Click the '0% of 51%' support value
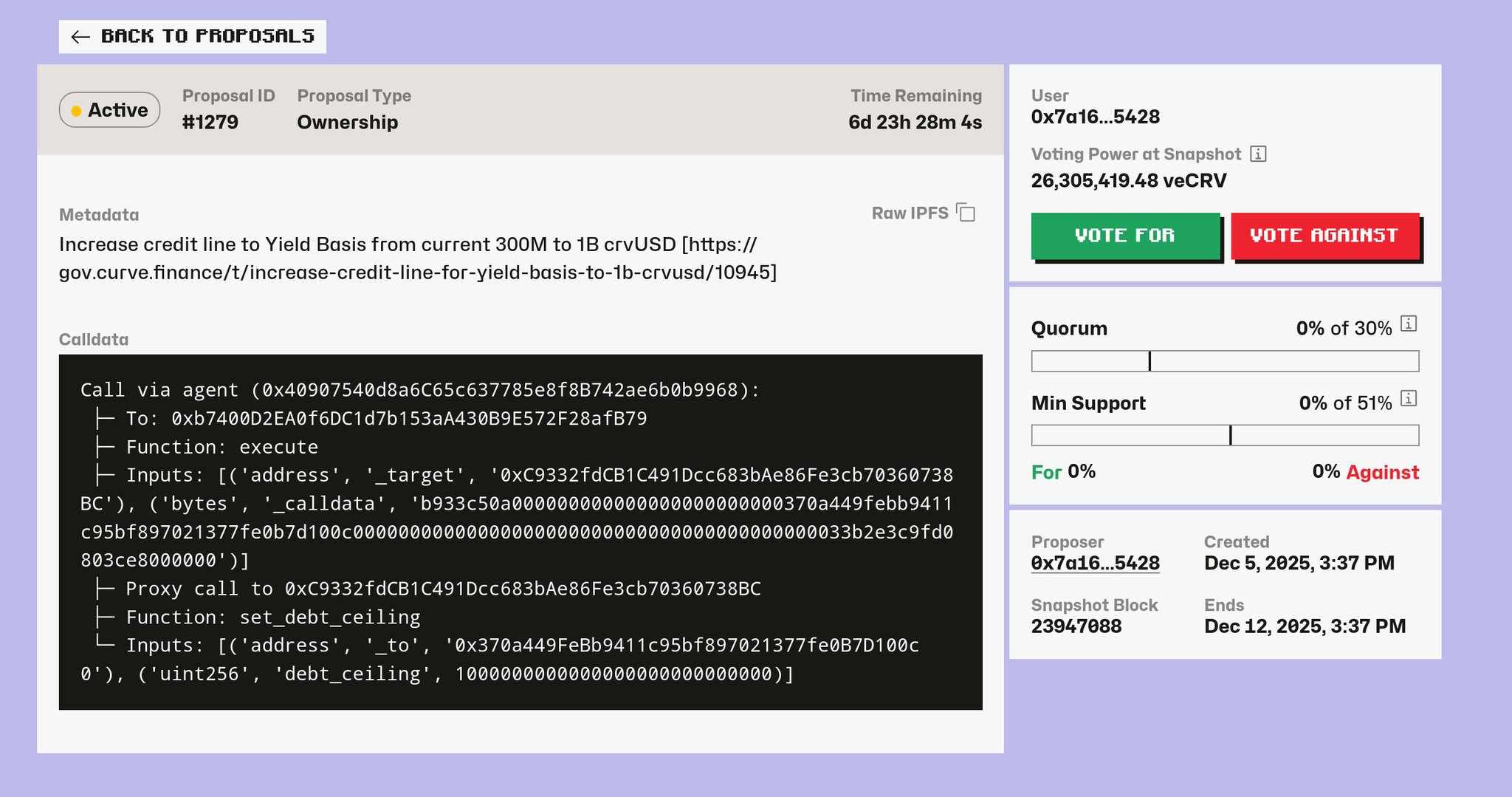 point(1346,403)
